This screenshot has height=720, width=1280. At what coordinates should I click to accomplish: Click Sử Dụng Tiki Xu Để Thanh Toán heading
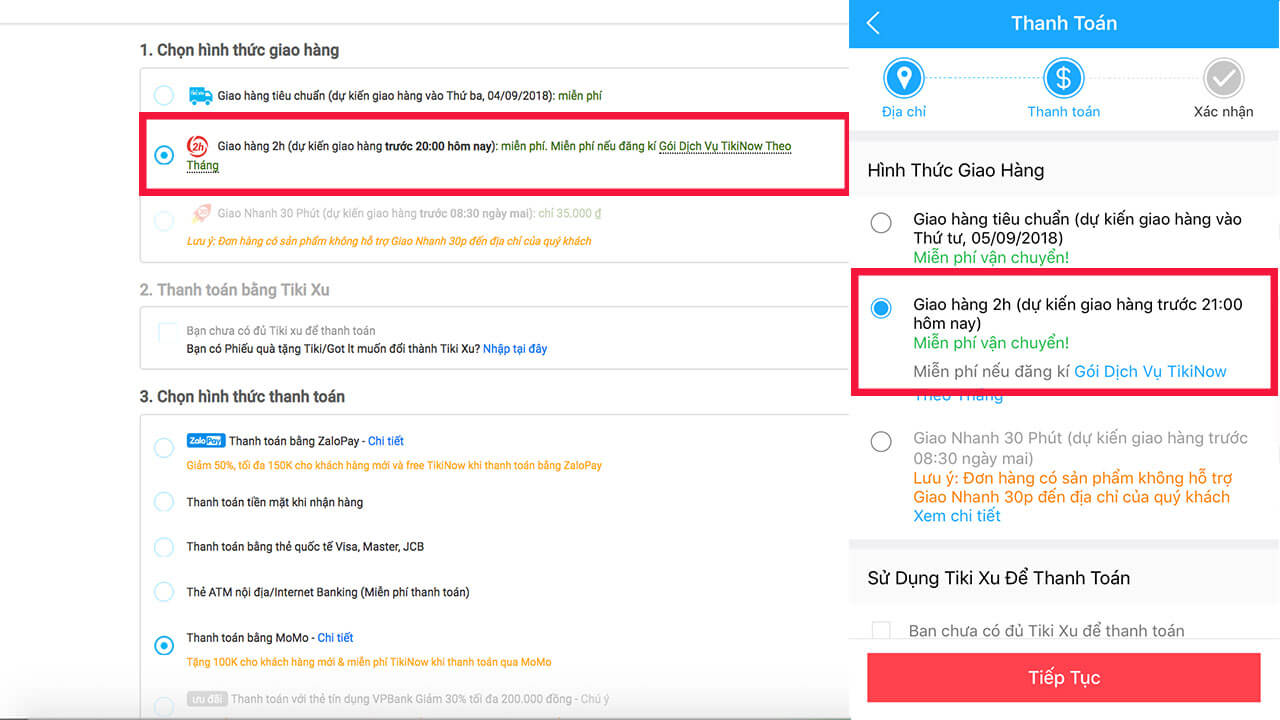[x=999, y=578]
